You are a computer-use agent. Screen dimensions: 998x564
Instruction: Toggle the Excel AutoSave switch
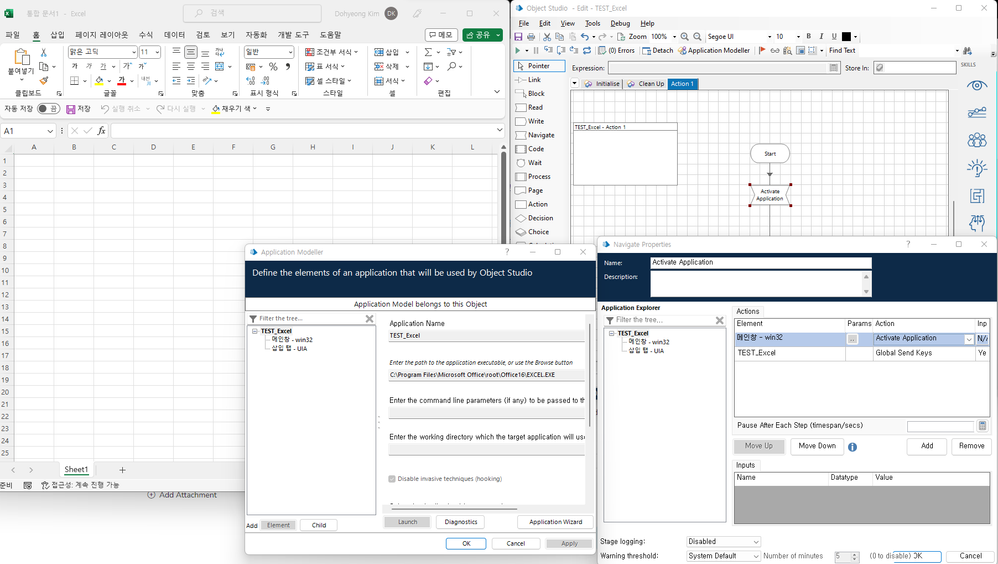47,108
